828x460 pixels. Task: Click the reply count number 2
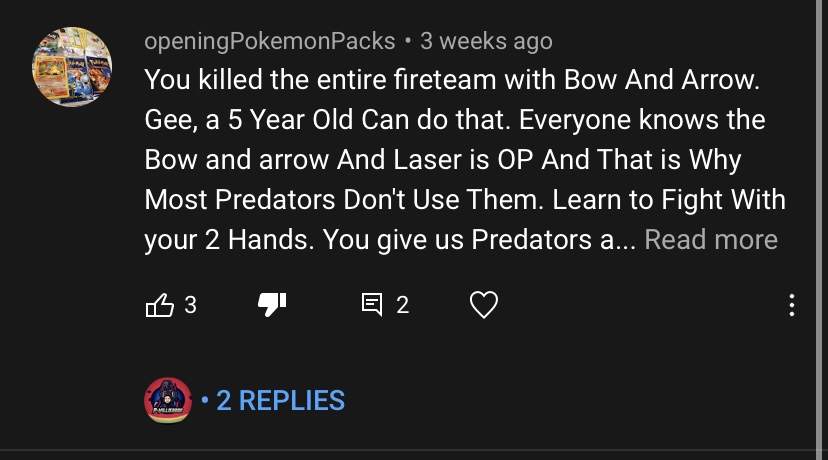[402, 305]
